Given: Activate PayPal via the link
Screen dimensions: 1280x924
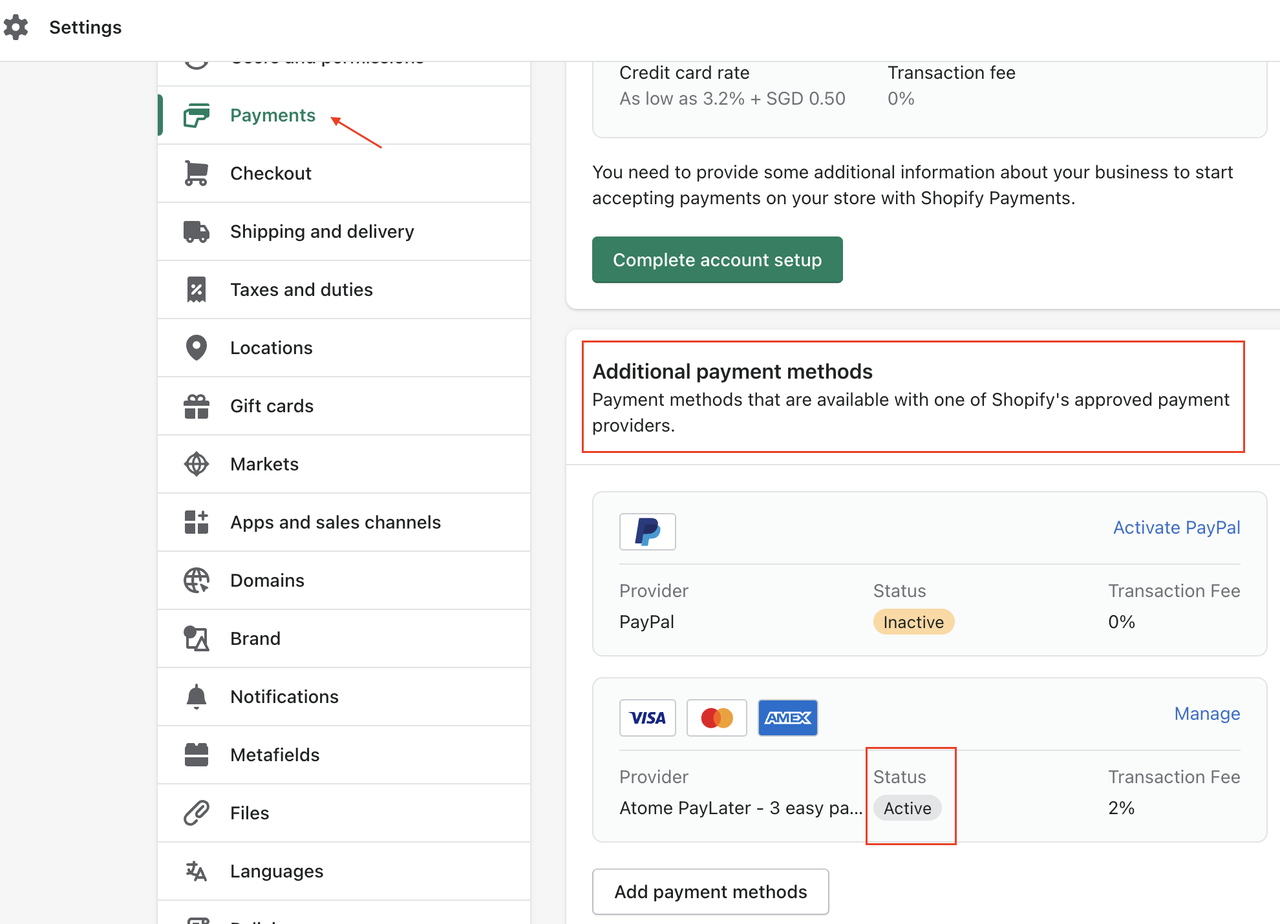Looking at the screenshot, I should (1176, 527).
